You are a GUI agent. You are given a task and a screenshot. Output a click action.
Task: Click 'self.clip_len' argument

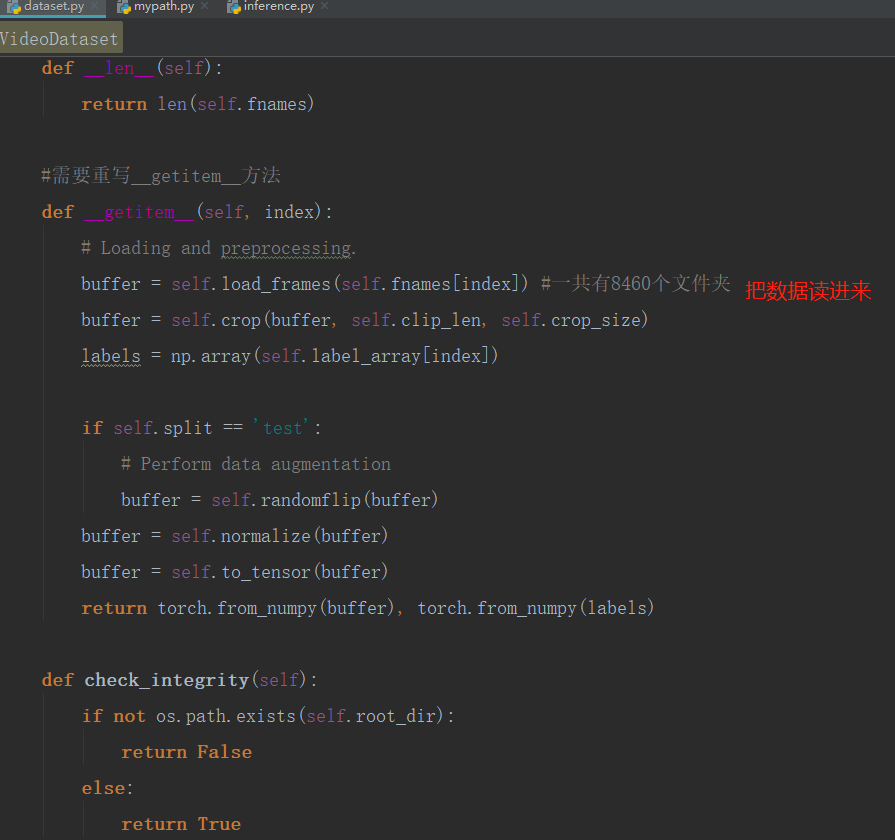[x=416, y=320]
